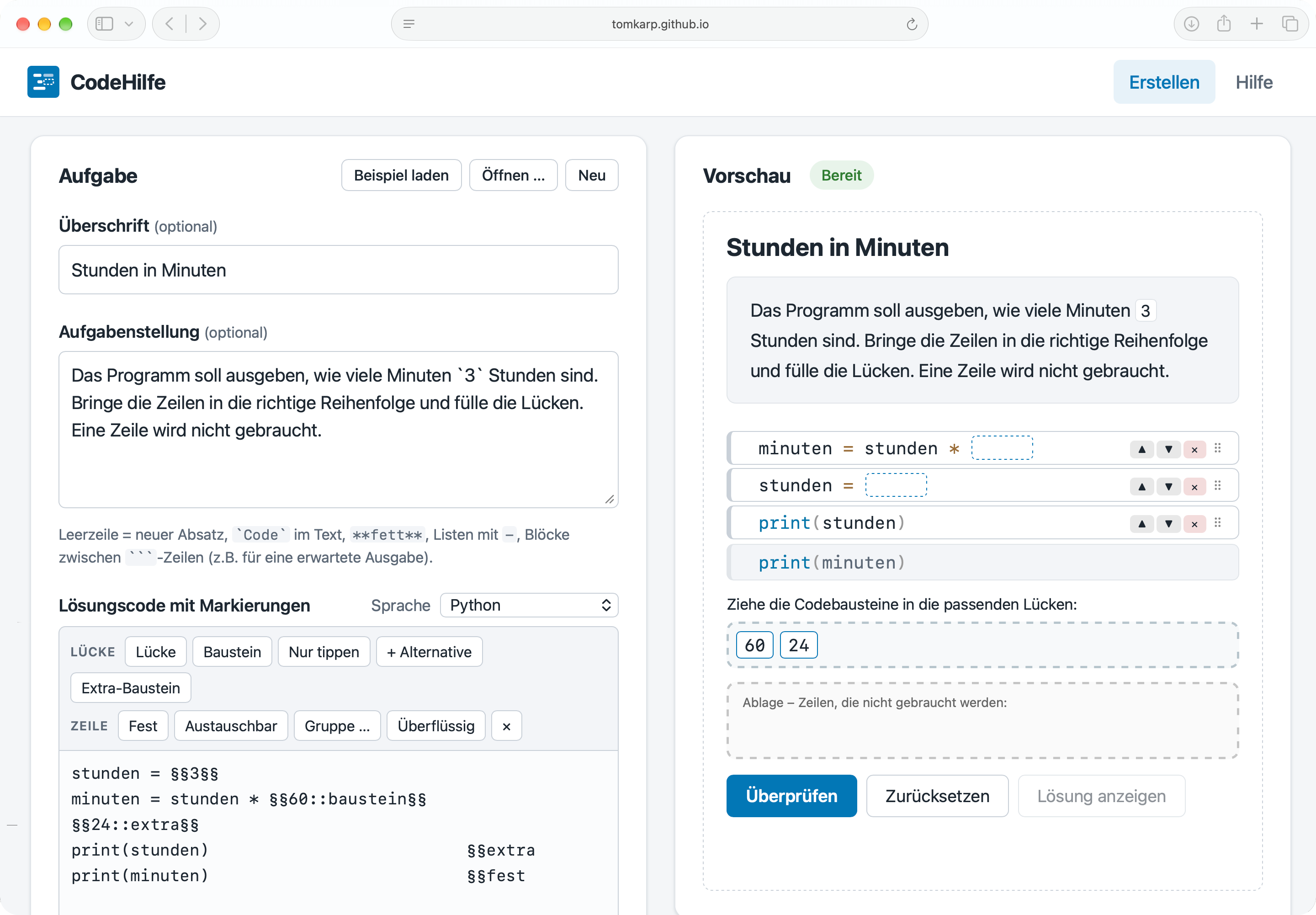Move the 'stunden =' line down

tap(1168, 486)
